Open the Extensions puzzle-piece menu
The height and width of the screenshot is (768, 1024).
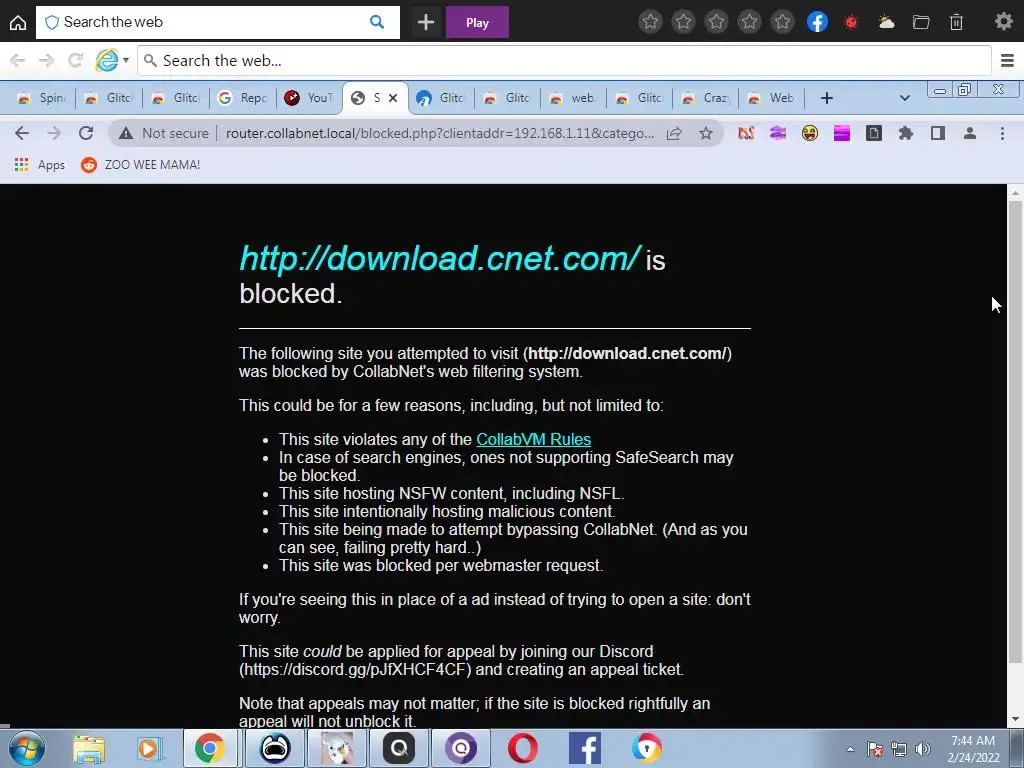(x=906, y=133)
